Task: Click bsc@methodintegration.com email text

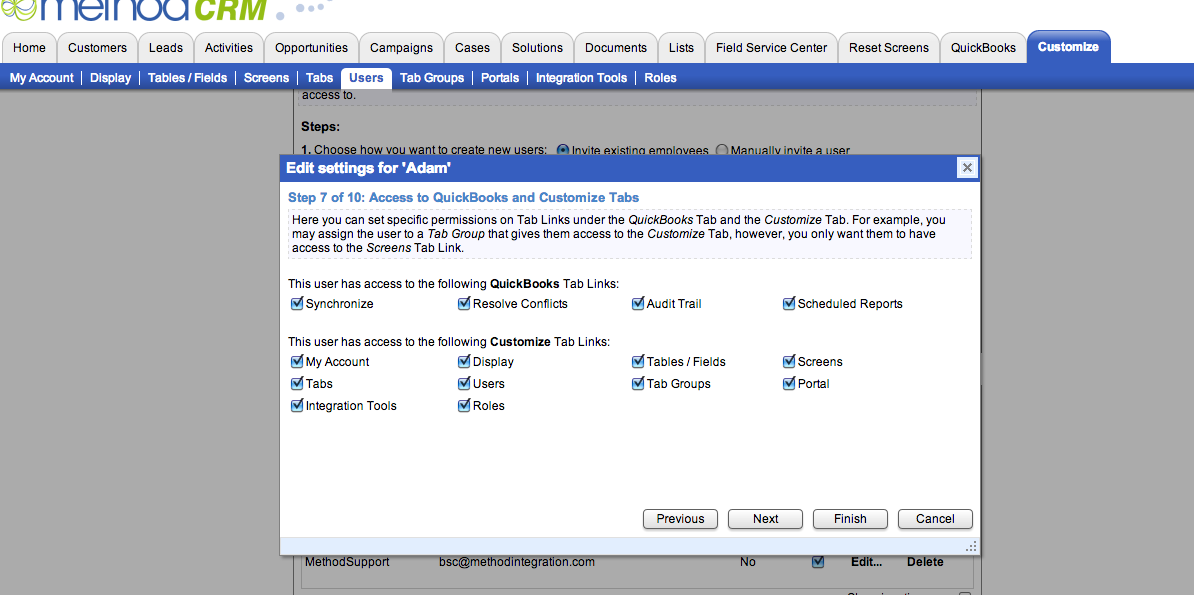Action: (516, 562)
